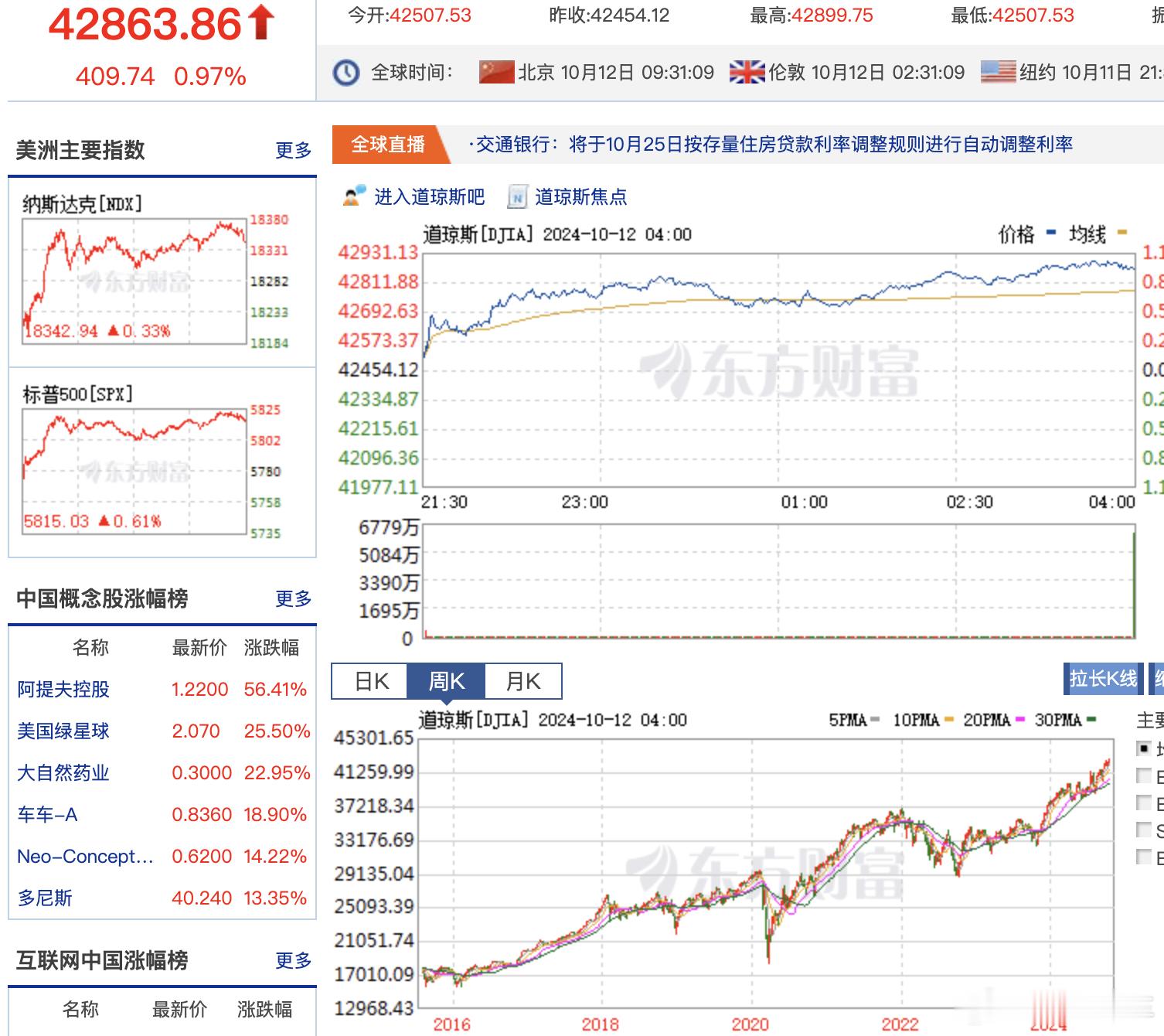
Task: Open the 纳斯达克[NDX] mini chart
Action: point(134,281)
